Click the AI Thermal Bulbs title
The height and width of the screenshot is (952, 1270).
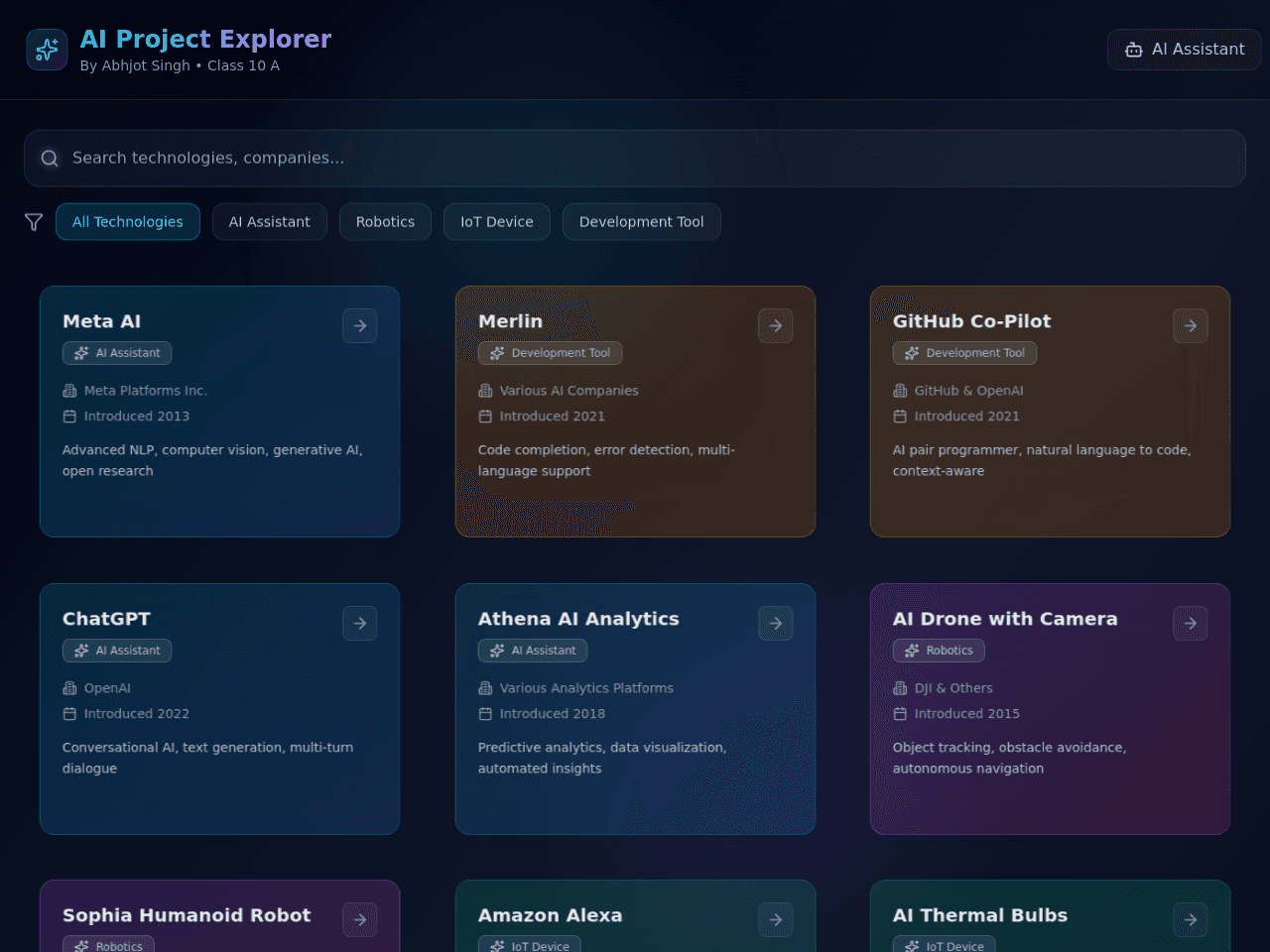coord(980,915)
